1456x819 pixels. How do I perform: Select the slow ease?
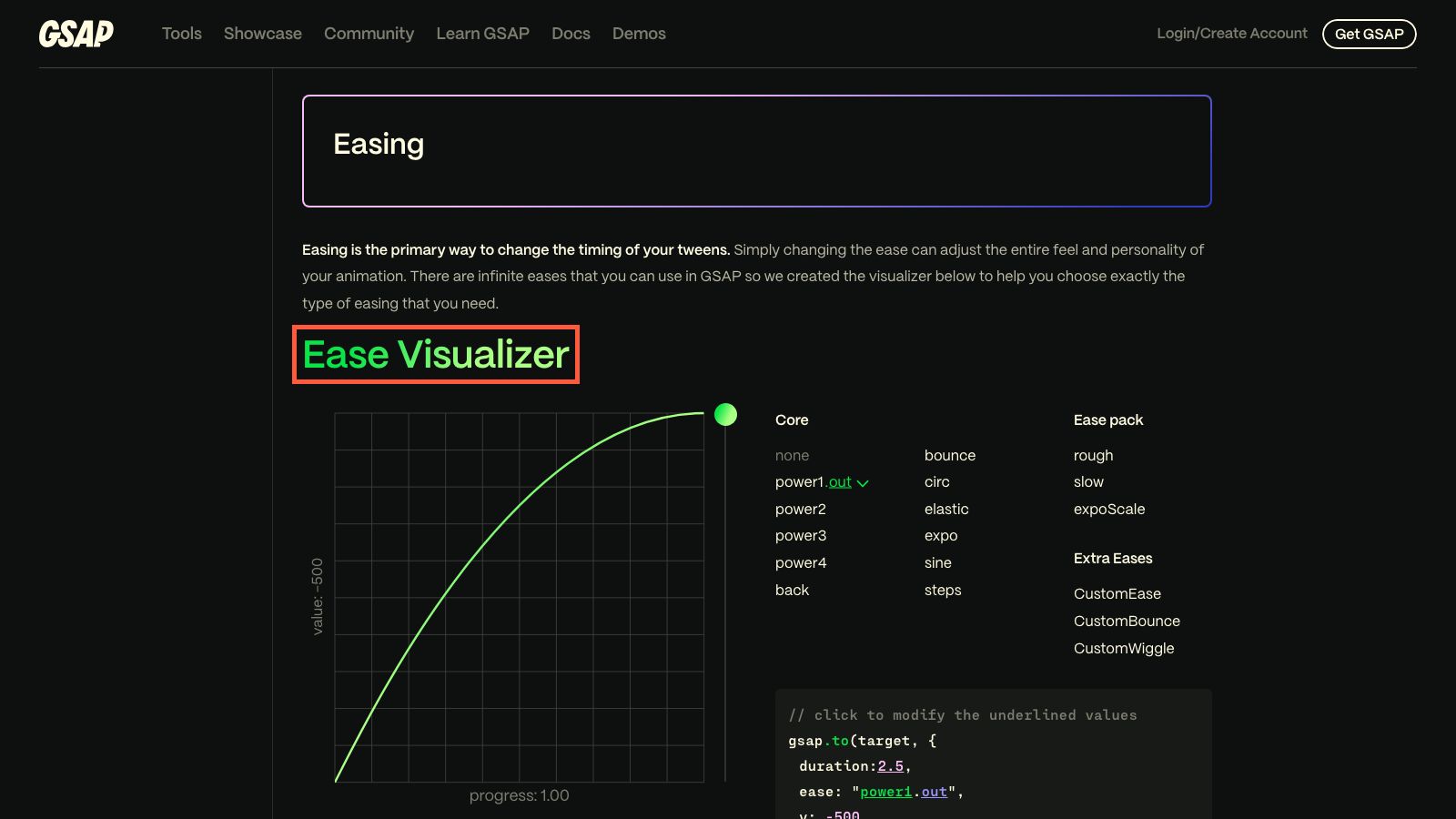click(1088, 482)
